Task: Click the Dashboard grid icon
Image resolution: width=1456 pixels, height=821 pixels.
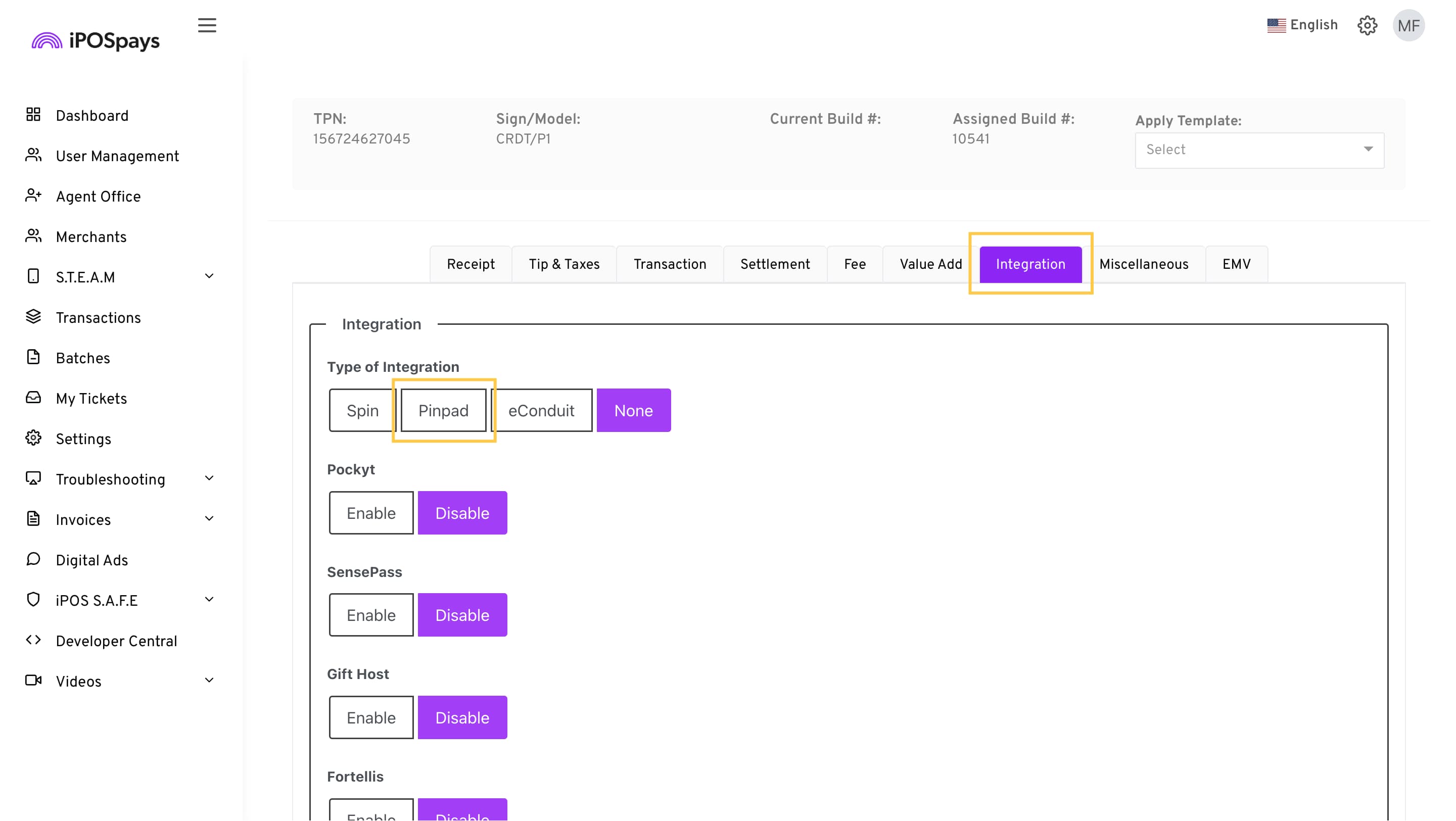Action: 33,115
